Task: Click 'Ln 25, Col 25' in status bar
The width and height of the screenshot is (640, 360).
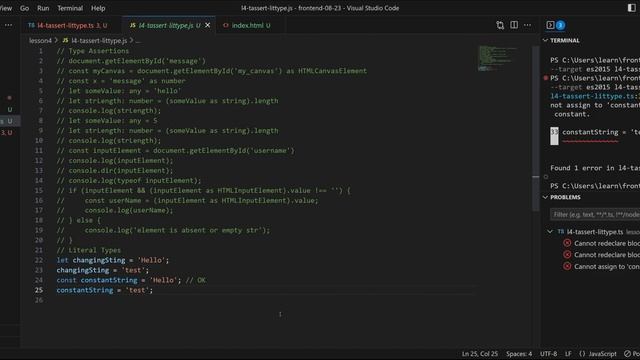Action: coord(480,354)
